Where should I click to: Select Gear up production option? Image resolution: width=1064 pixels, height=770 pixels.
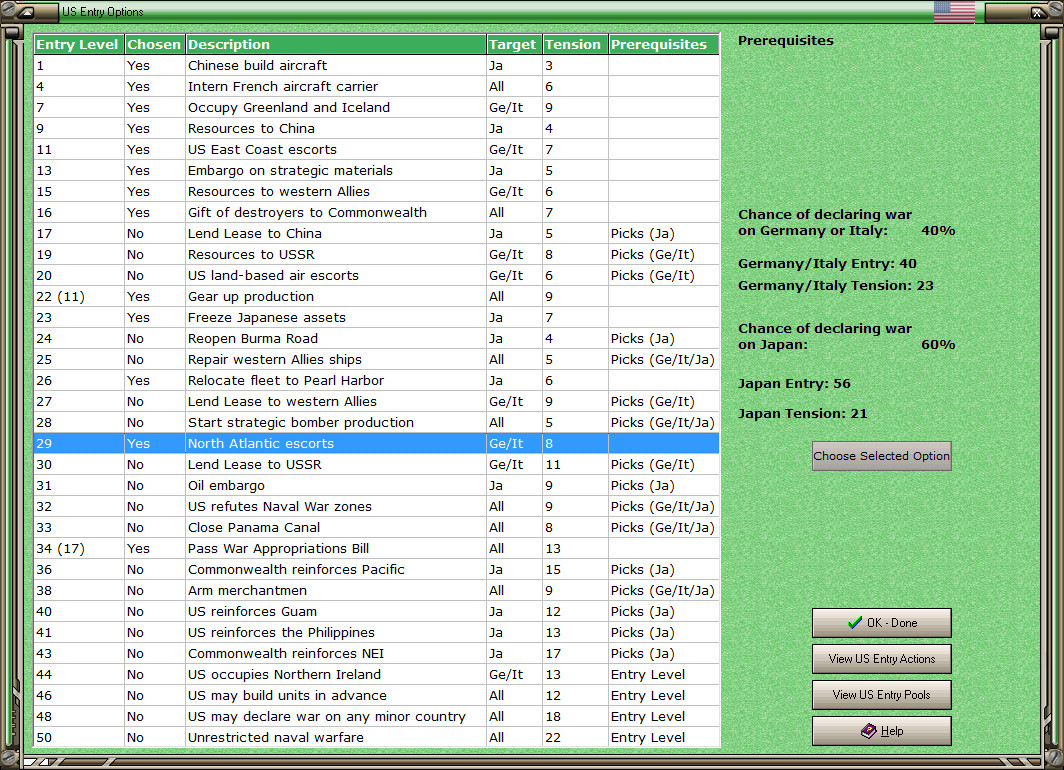pos(377,296)
